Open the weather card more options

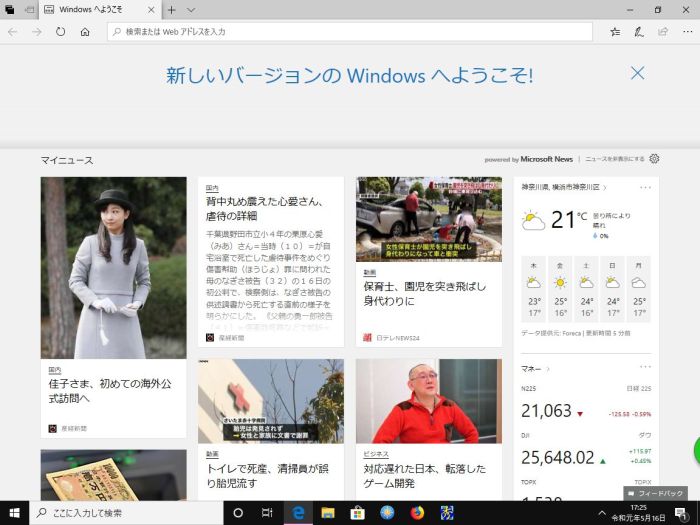[645, 187]
